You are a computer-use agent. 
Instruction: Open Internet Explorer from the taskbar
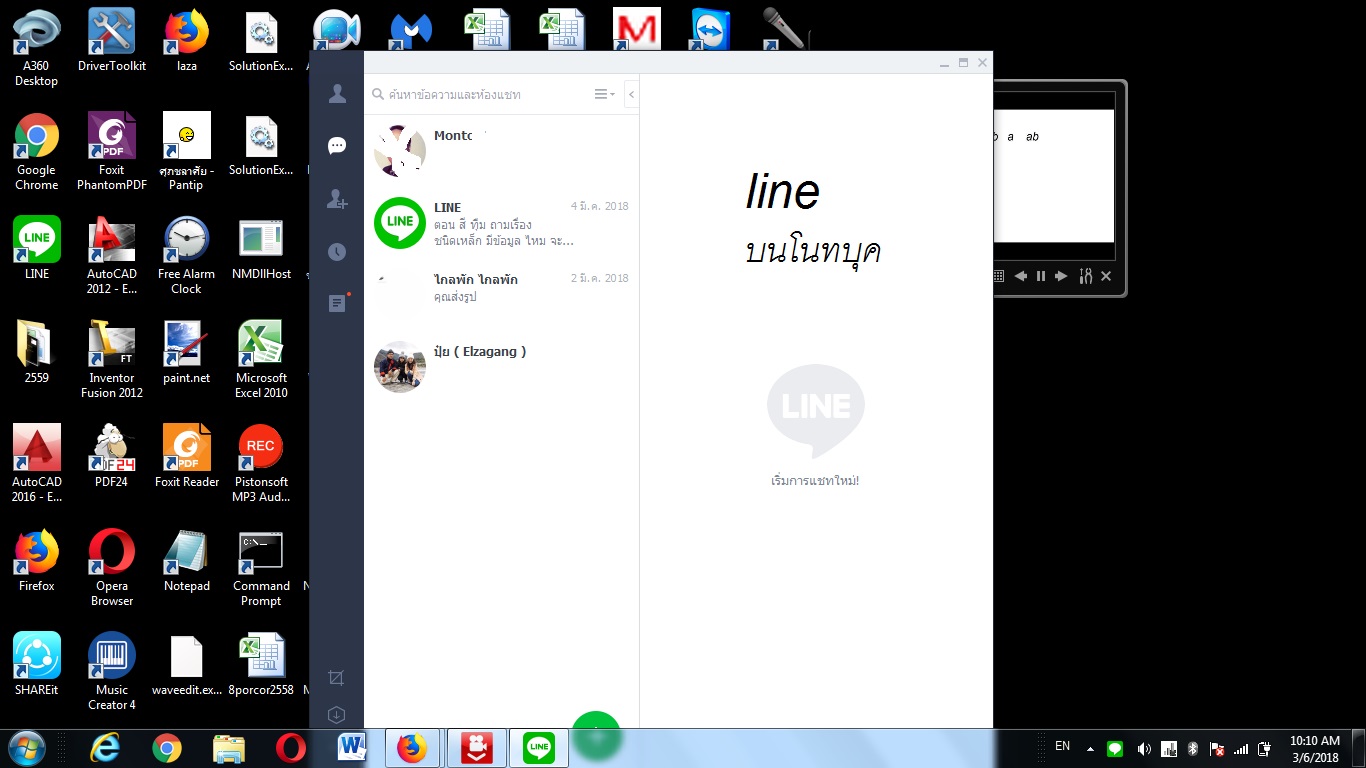[105, 748]
